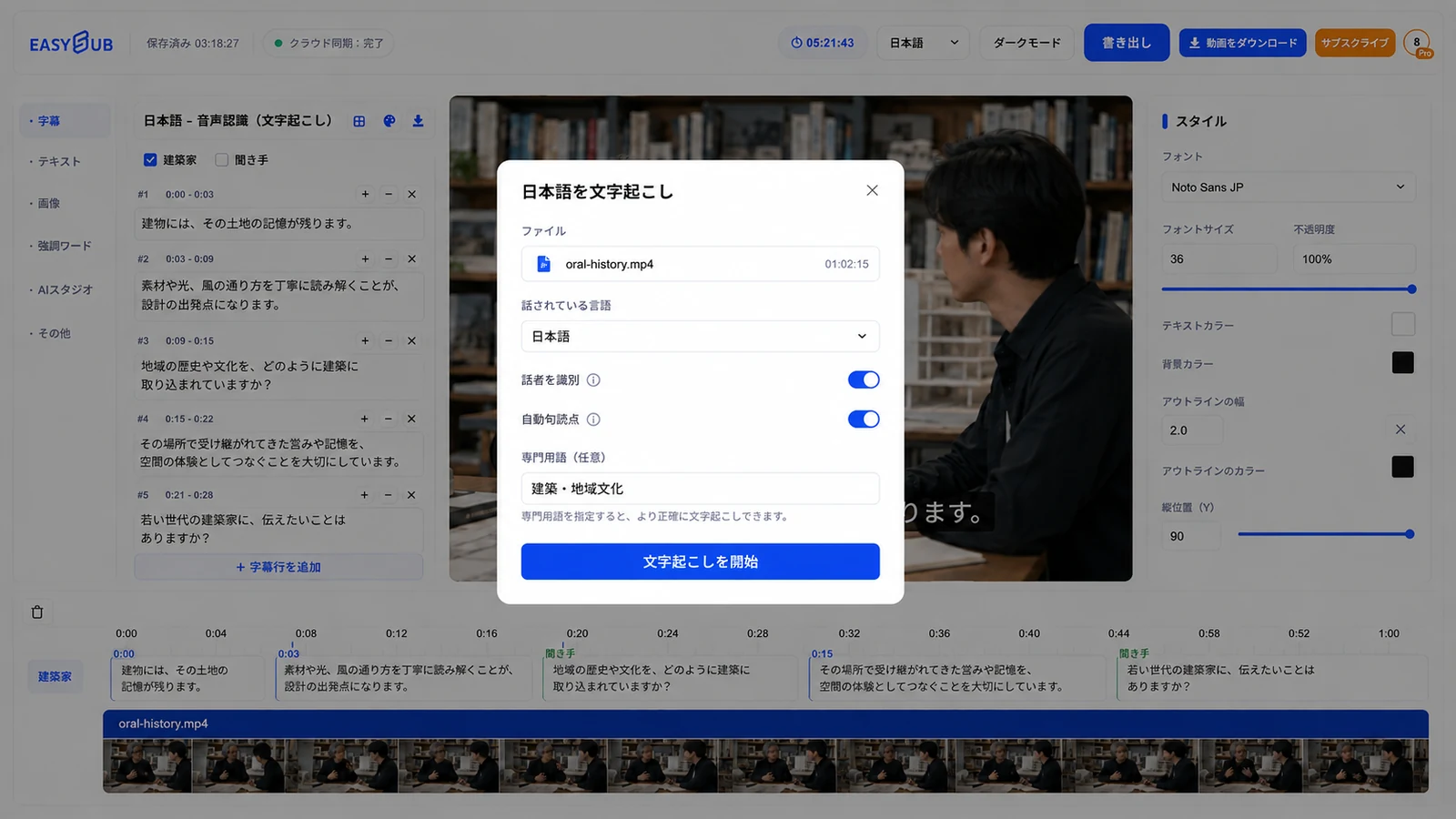Uncheck the 建築家 speaker checkbox

click(x=150, y=160)
